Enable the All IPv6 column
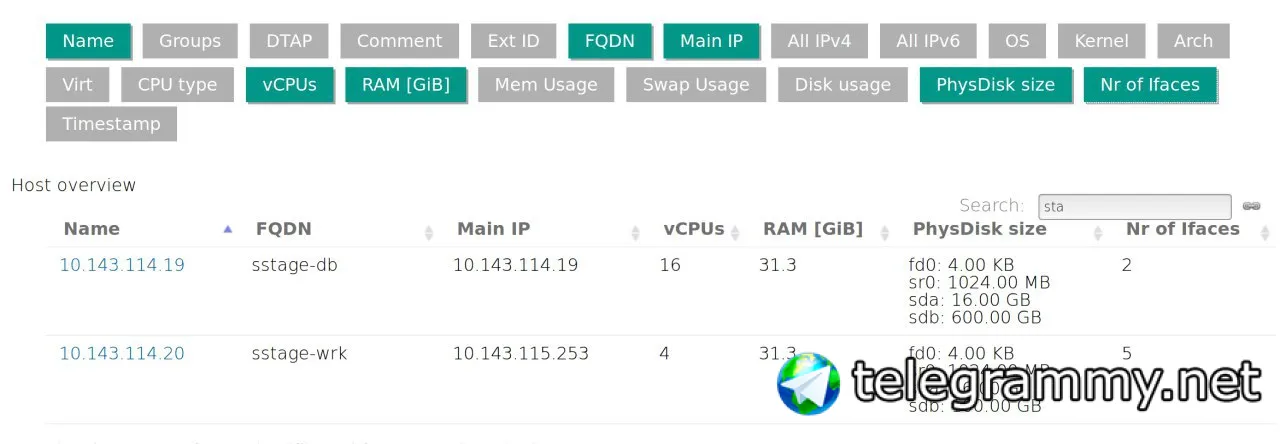 928,41
